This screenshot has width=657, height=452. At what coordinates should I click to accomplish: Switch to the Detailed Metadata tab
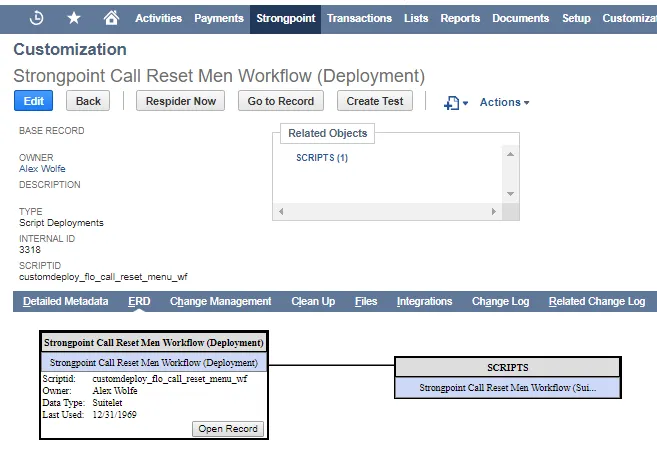(65, 302)
